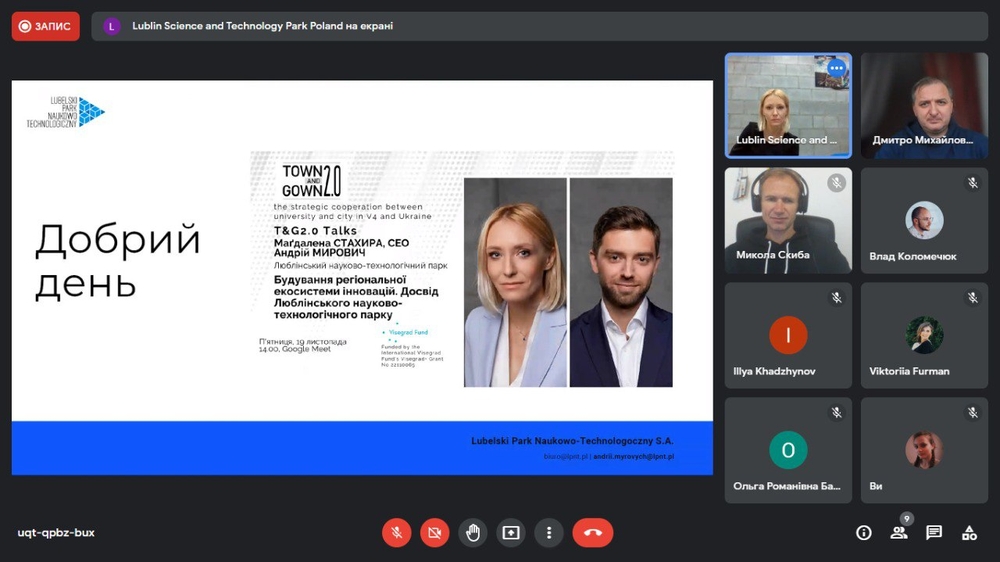Viewport: 1000px width, 562px height.
Task: Show the participants list icon
Action: point(899,533)
